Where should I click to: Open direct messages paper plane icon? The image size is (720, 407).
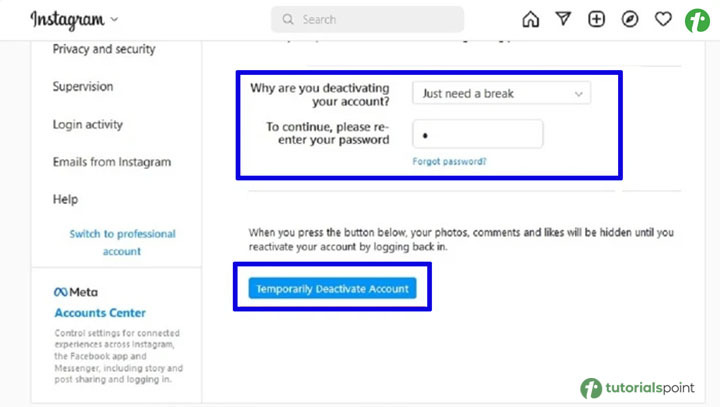(563, 19)
